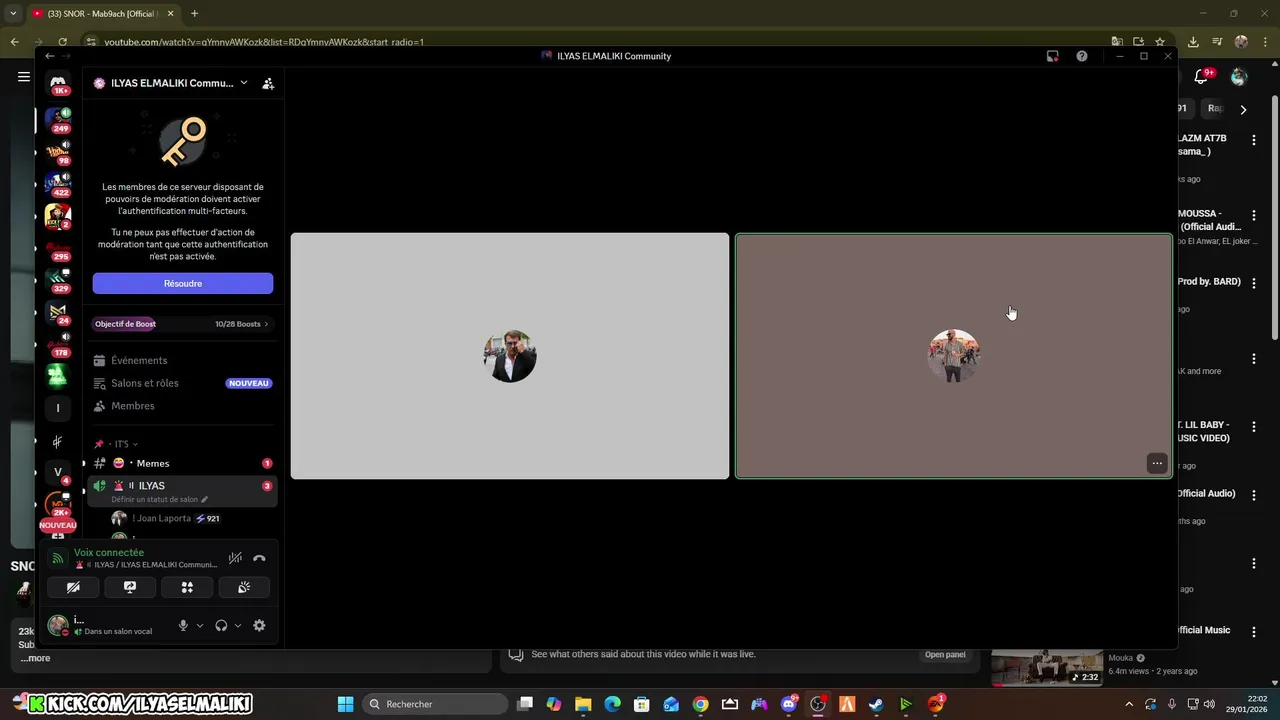Open Objectif de Boost progress bar
This screenshot has height=720, width=1280.
(x=182, y=324)
